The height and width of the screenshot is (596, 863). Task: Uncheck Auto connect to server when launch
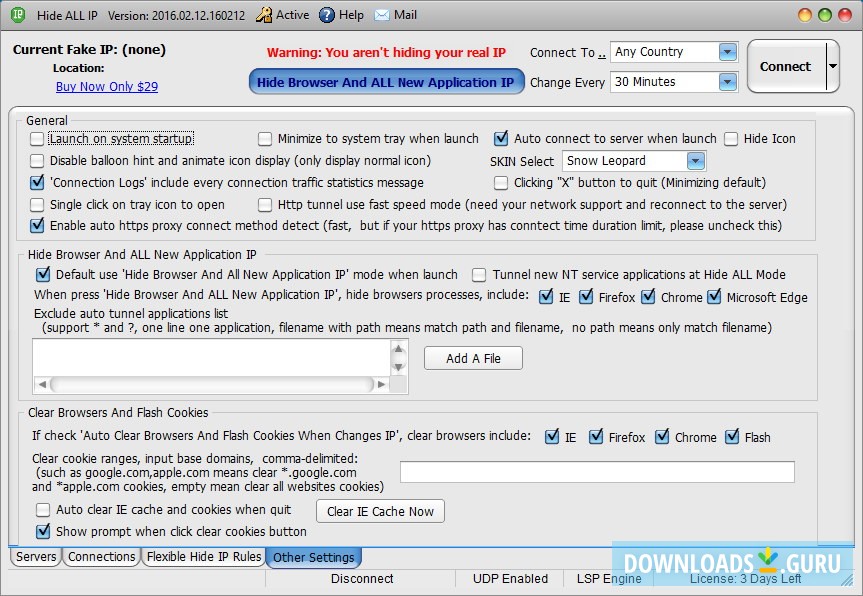(x=501, y=138)
